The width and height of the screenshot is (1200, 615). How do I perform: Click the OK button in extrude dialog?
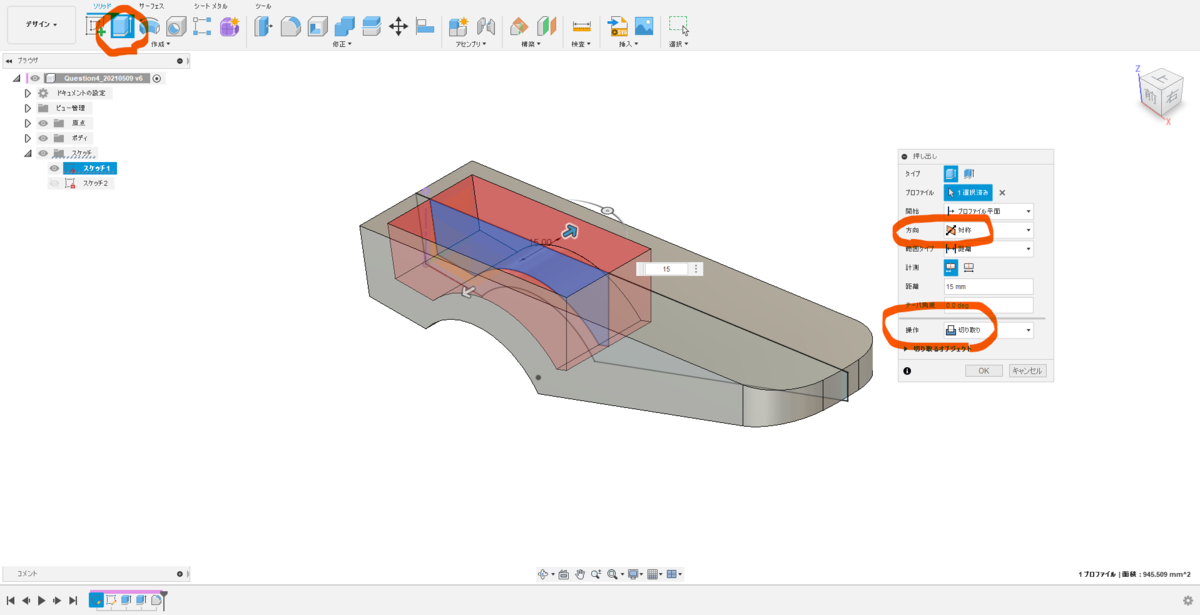pyautogui.click(x=983, y=371)
